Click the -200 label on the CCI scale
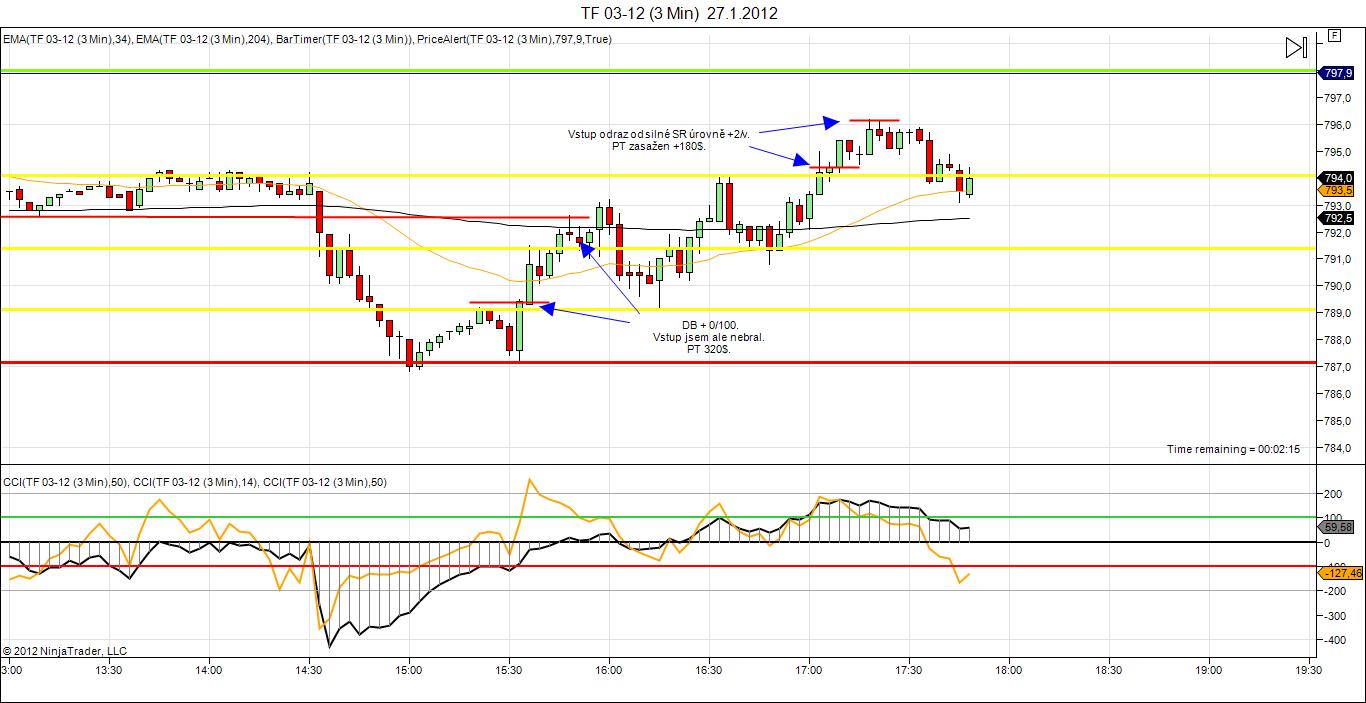The height and width of the screenshot is (703, 1366). pos(1333,591)
